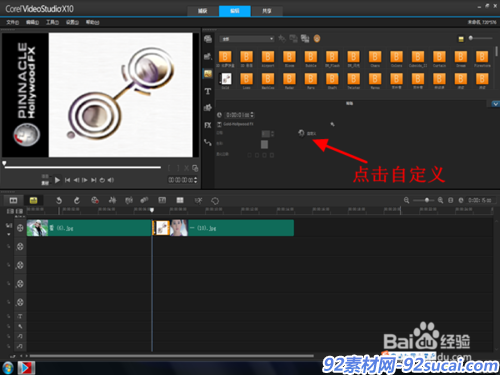
Task: Open the Media library panel icon
Action: coord(208,39)
